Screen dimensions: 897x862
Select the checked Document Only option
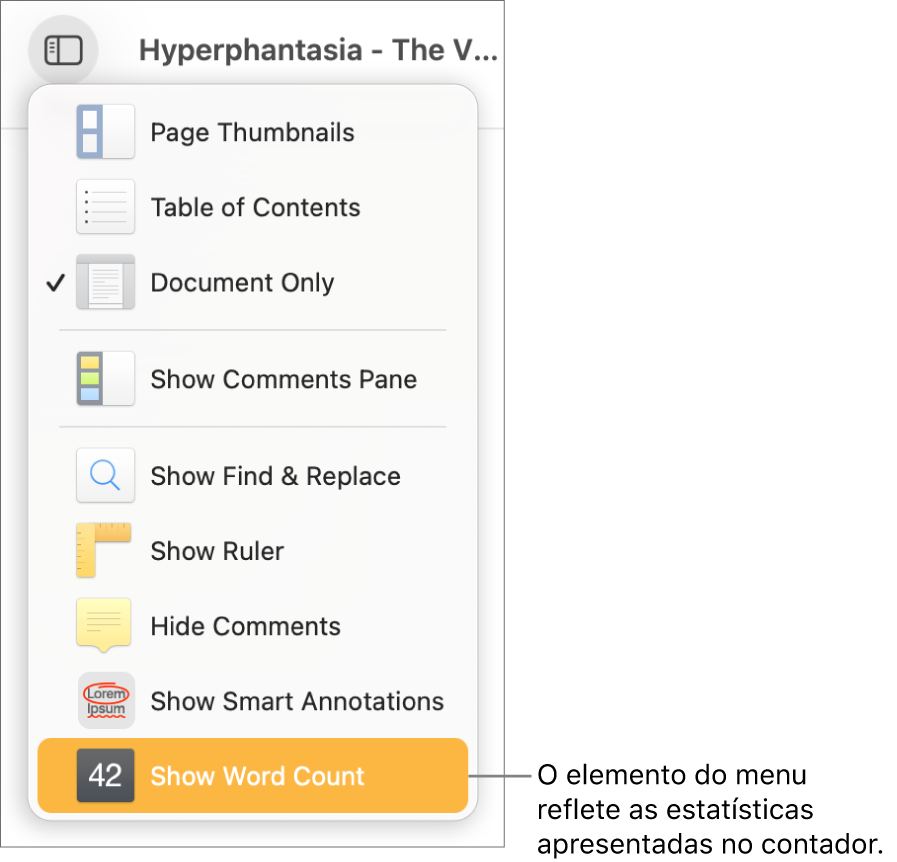[242, 282]
